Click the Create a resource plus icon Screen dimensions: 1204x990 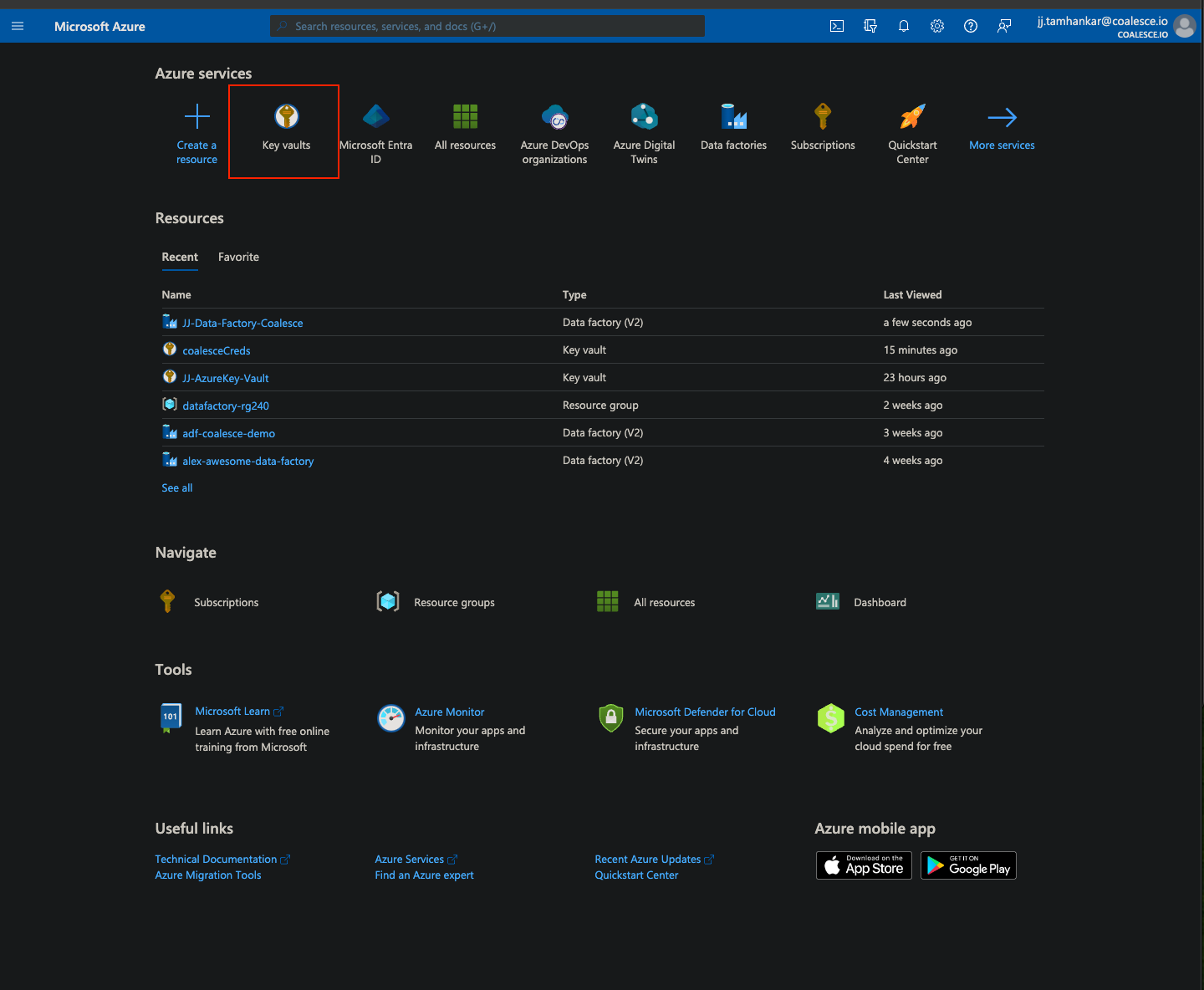pyautogui.click(x=196, y=116)
